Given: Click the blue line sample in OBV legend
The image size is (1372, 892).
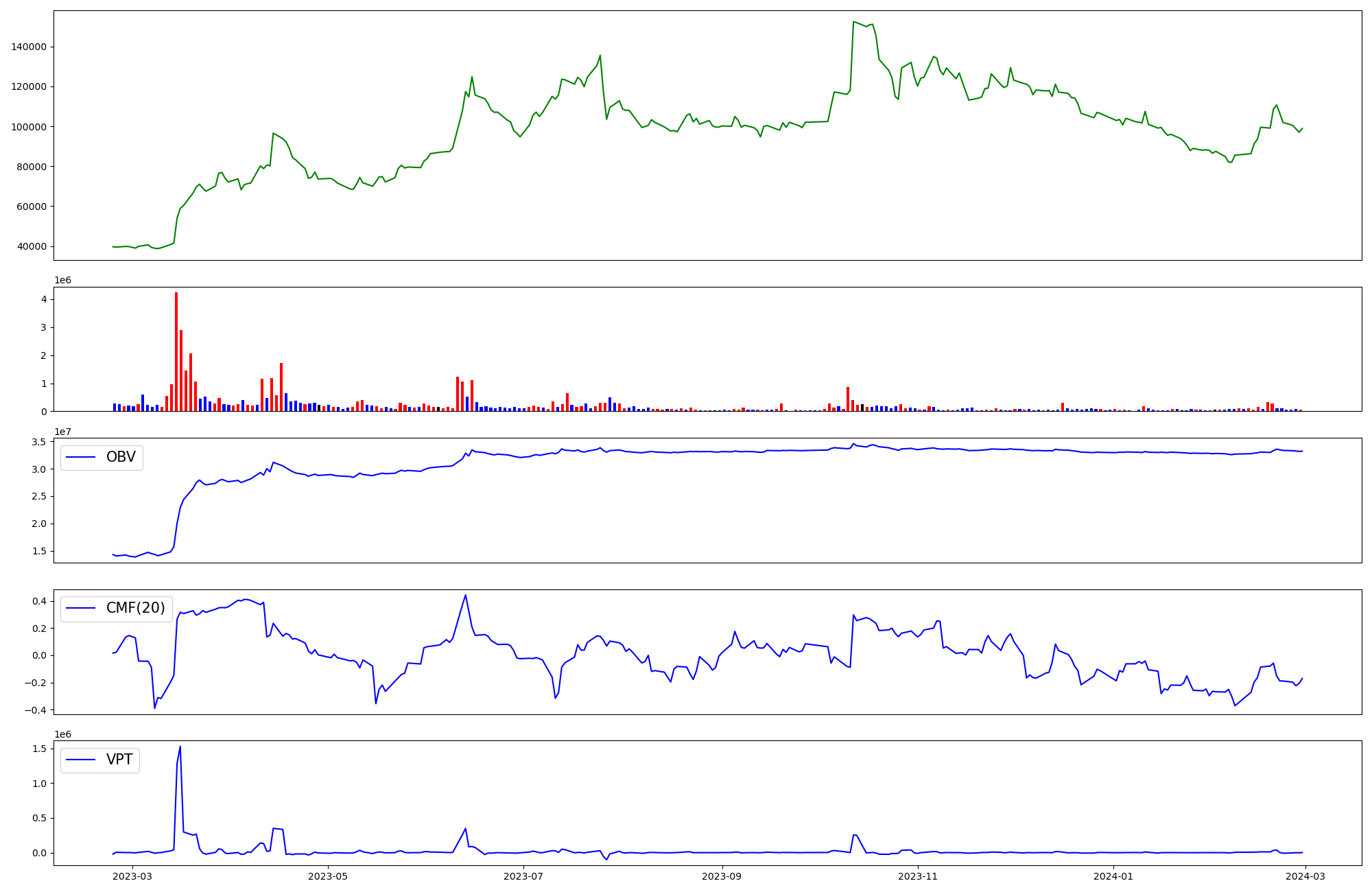Looking at the screenshot, I should (x=81, y=458).
